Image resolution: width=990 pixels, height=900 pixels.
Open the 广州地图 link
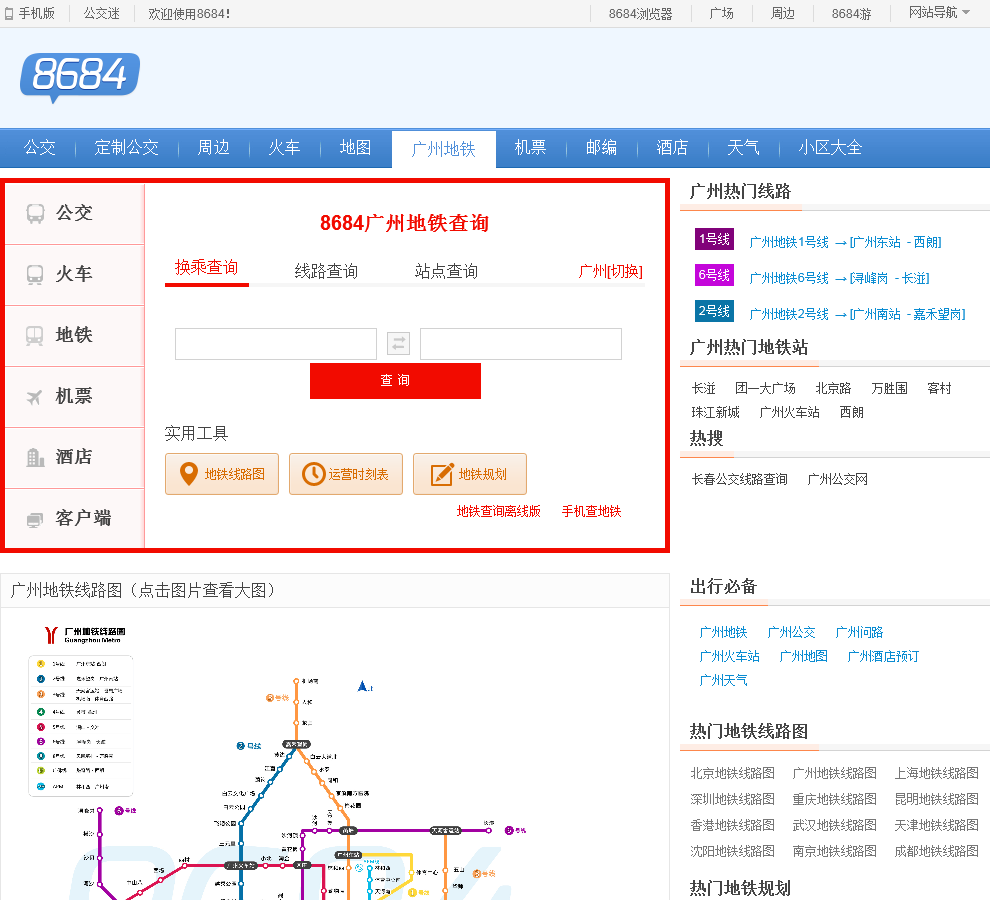point(803,656)
